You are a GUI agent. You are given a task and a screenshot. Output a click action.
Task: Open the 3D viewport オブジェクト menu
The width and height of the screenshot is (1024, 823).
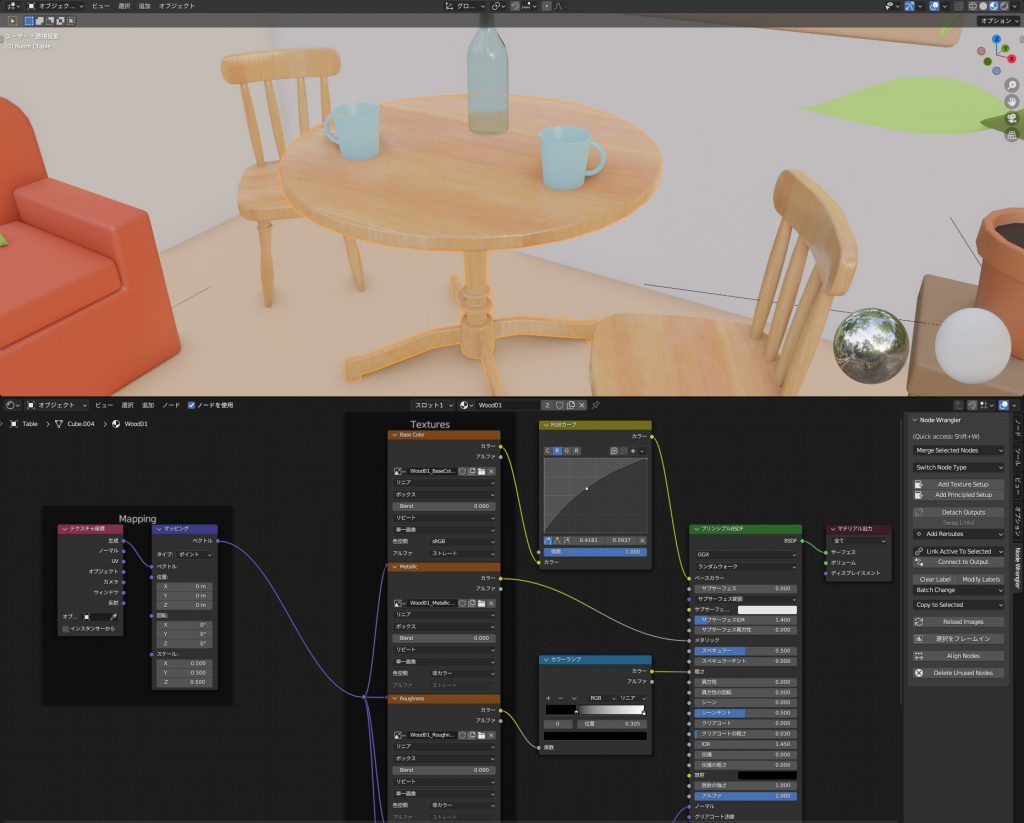[x=177, y=6]
